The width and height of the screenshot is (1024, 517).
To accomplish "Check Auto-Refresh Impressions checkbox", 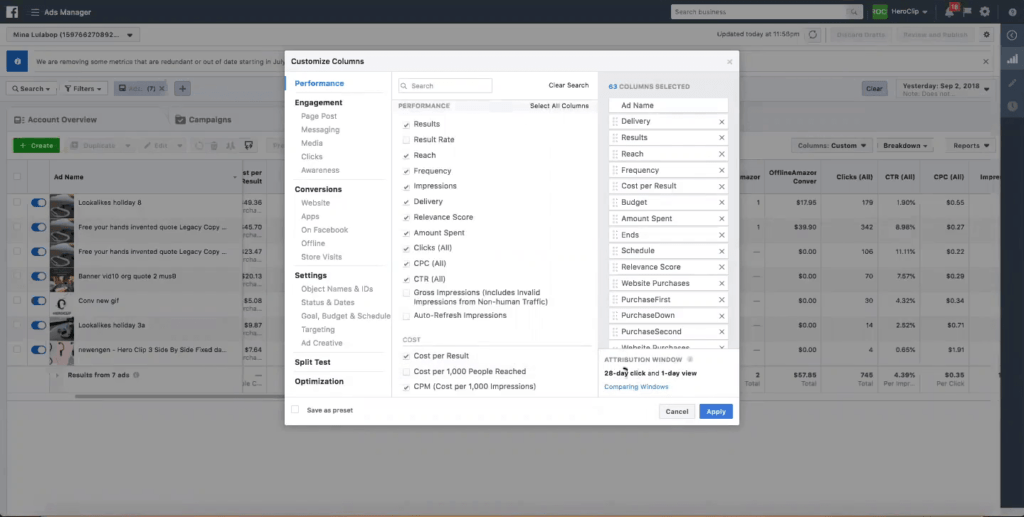I will tap(406, 316).
